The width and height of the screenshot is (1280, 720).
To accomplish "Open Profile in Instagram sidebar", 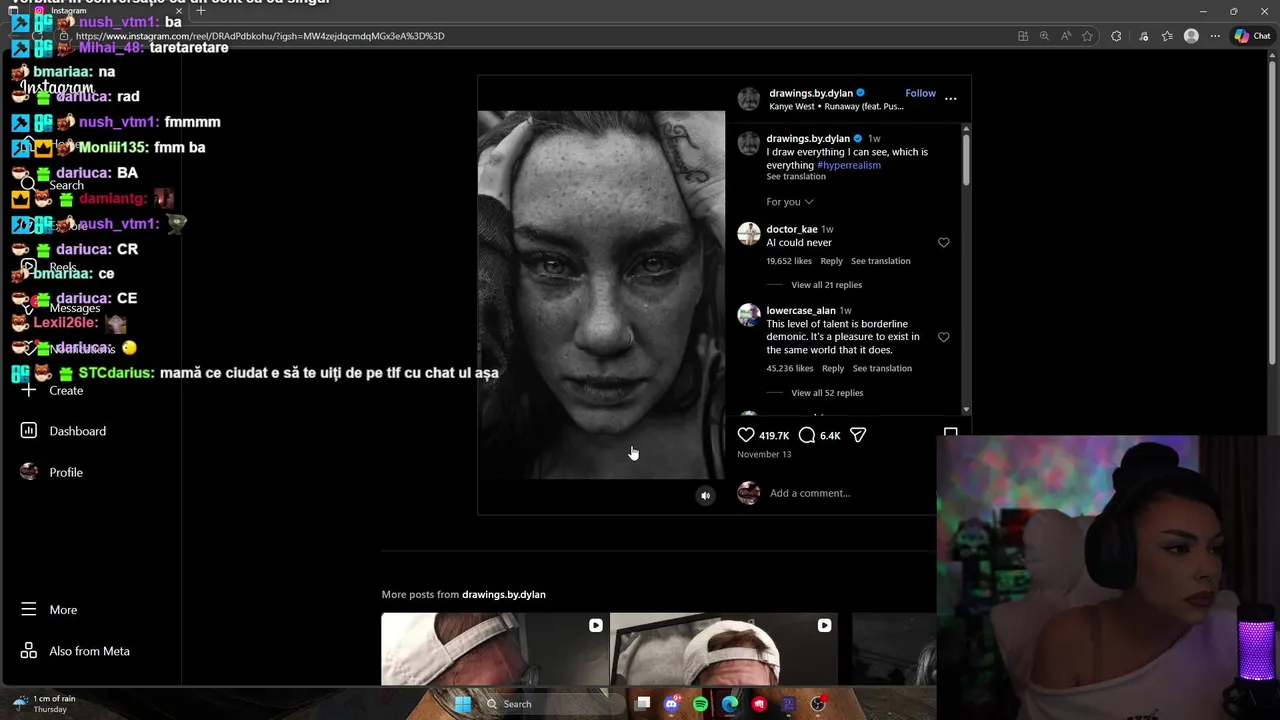I will 66,472.
